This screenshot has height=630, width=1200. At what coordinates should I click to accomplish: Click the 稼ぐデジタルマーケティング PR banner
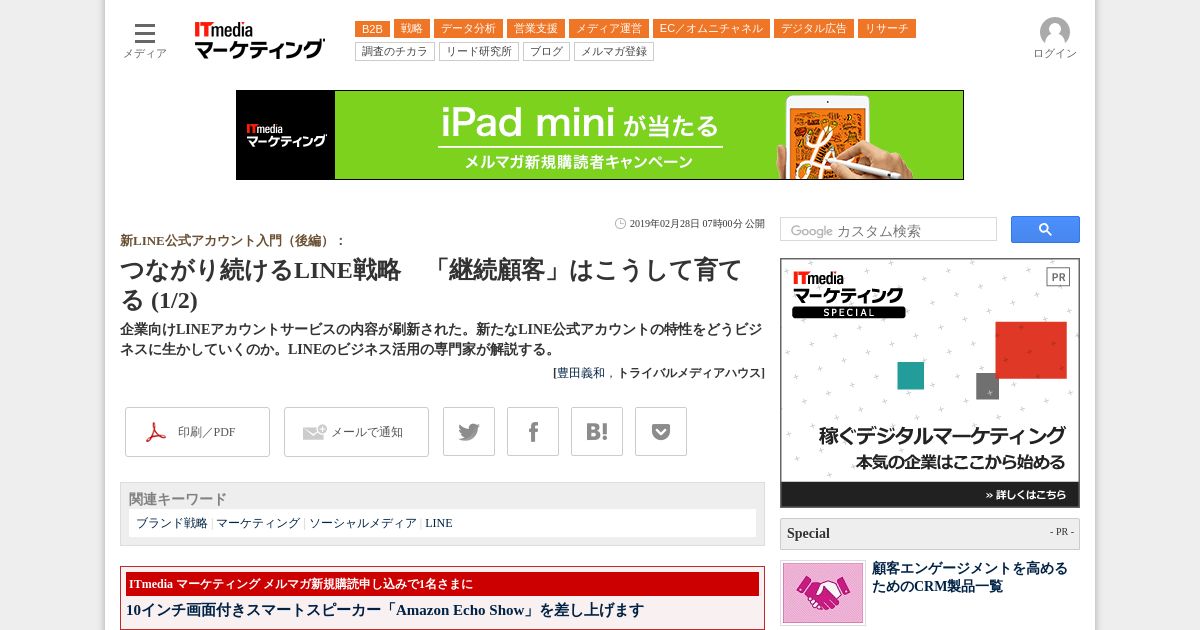930,383
